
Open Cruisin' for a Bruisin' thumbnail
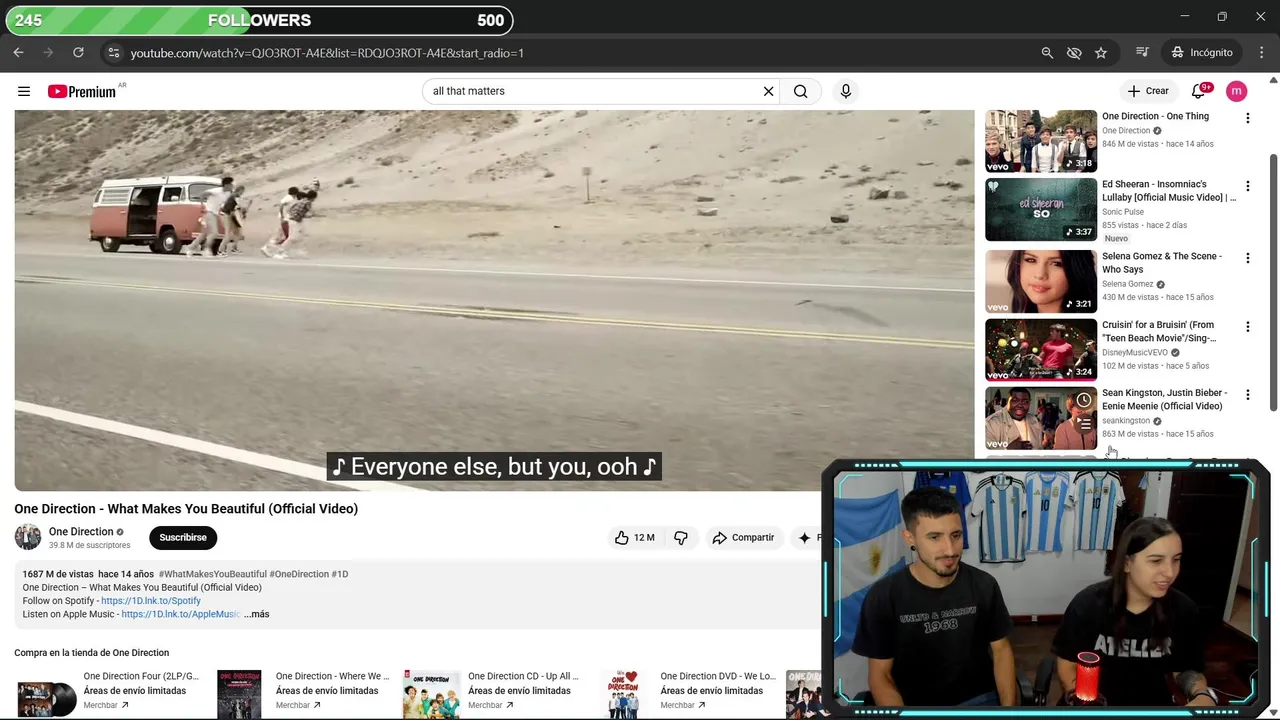click(x=1041, y=350)
